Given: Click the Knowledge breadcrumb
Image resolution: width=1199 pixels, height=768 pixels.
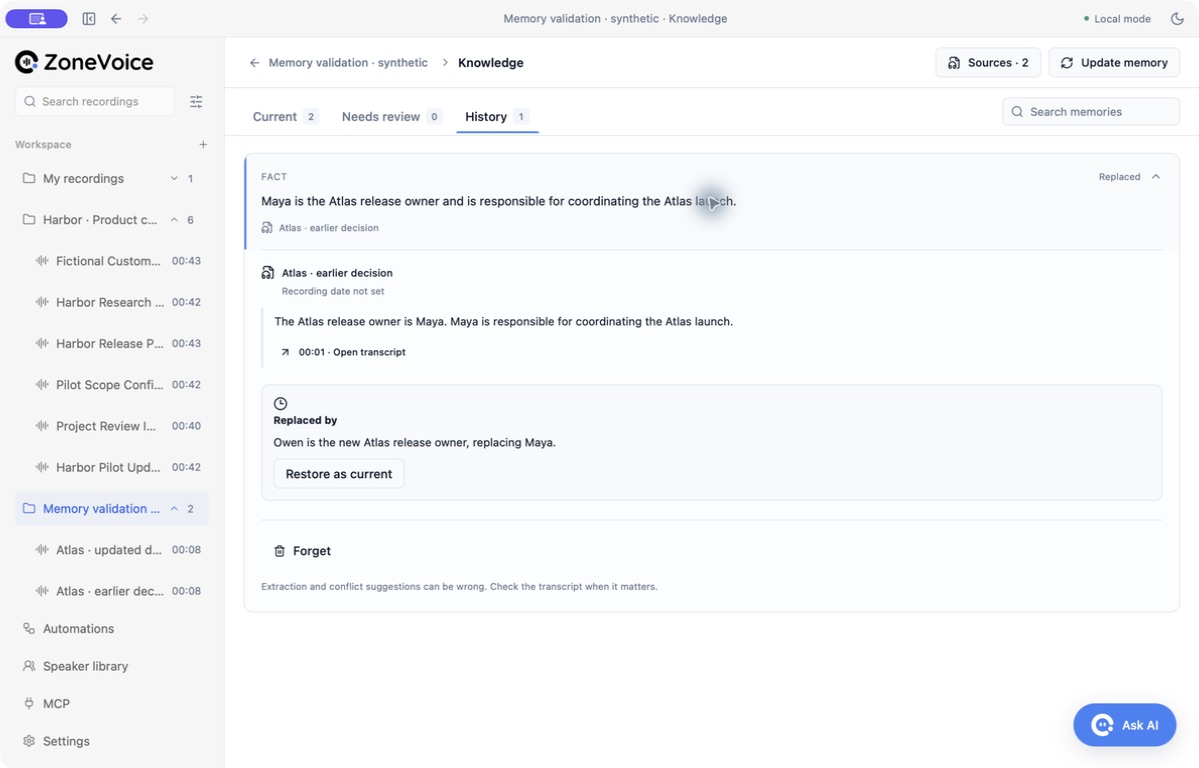Looking at the screenshot, I should pos(491,63).
